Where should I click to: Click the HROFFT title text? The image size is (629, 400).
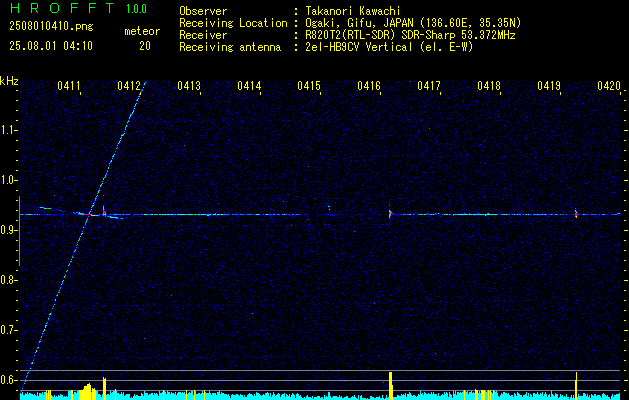click(63, 8)
